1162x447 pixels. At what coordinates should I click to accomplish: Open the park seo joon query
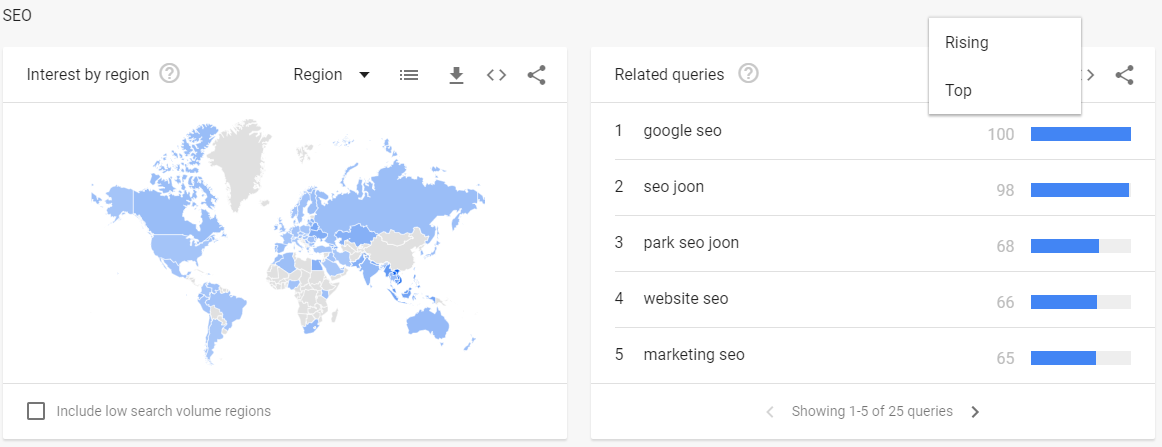coord(691,242)
